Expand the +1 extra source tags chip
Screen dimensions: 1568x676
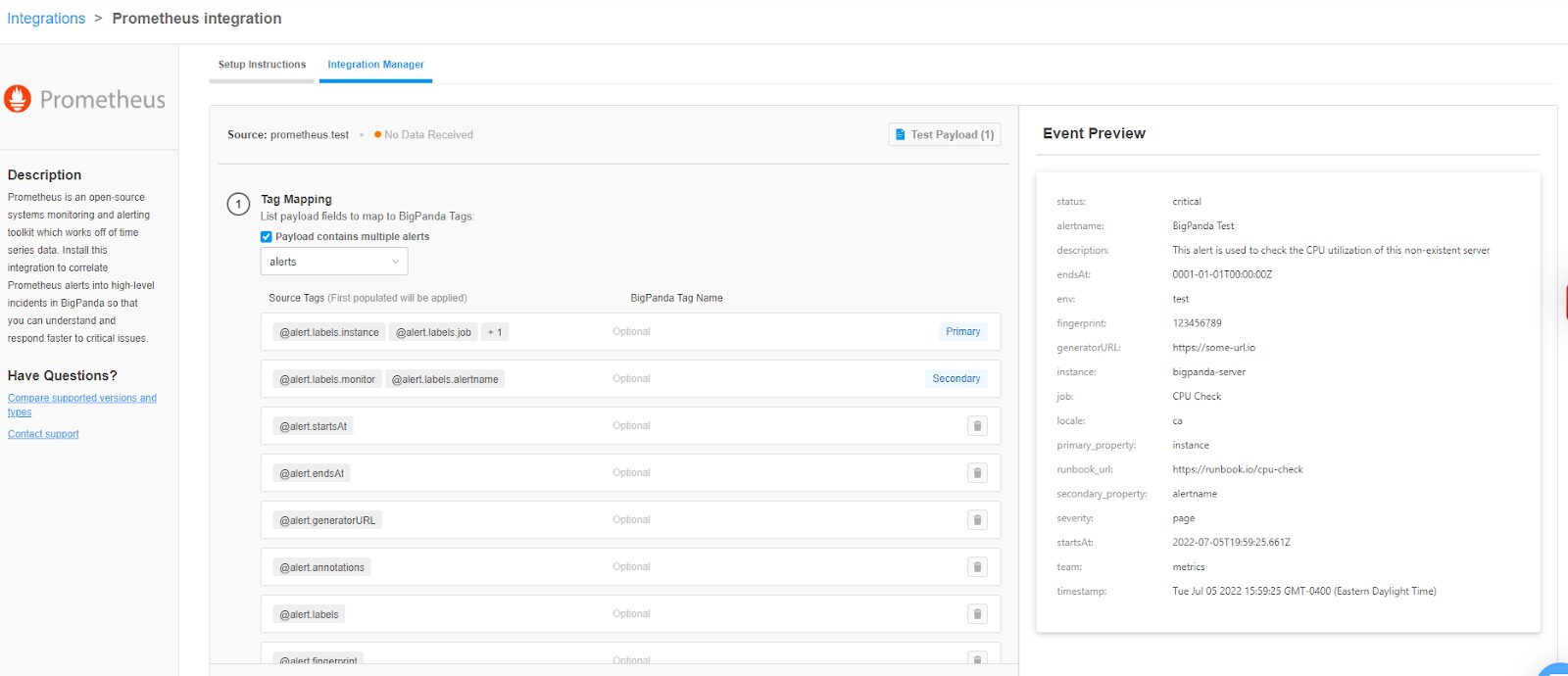(x=495, y=332)
